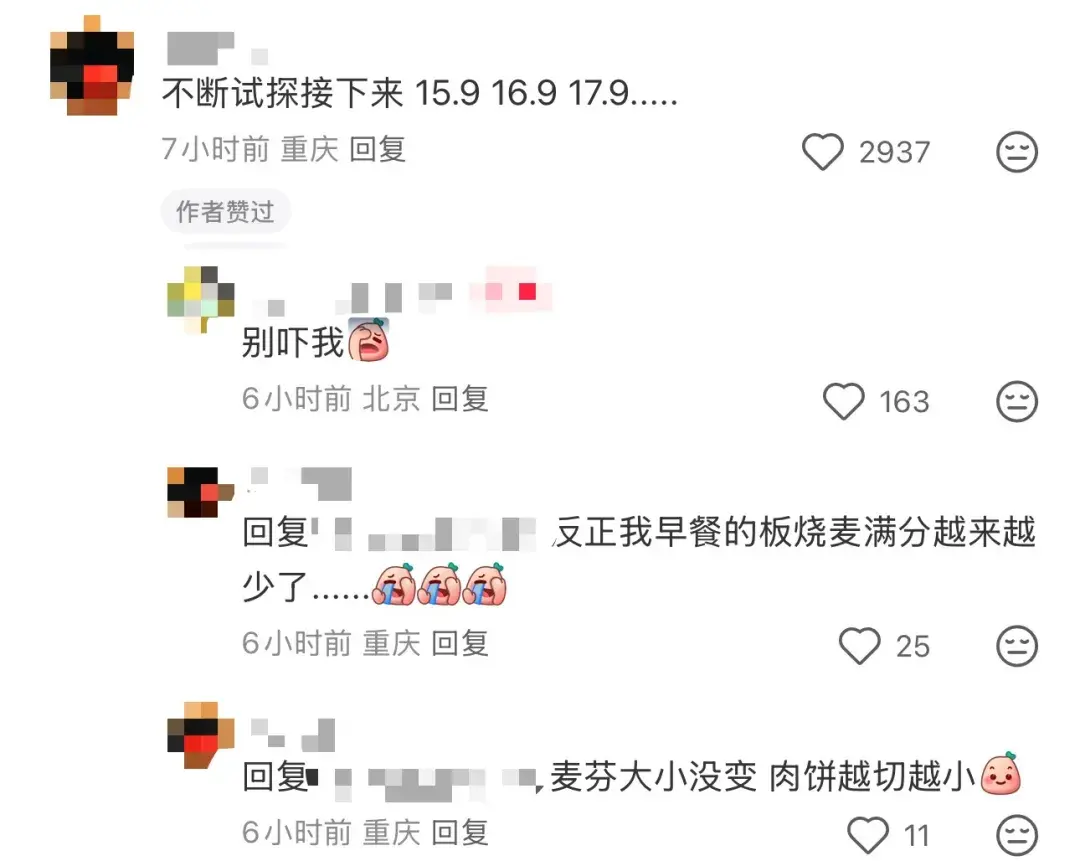Dislike the 麦芬大小没变 reply via face icon

pyautogui.click(x=1017, y=835)
